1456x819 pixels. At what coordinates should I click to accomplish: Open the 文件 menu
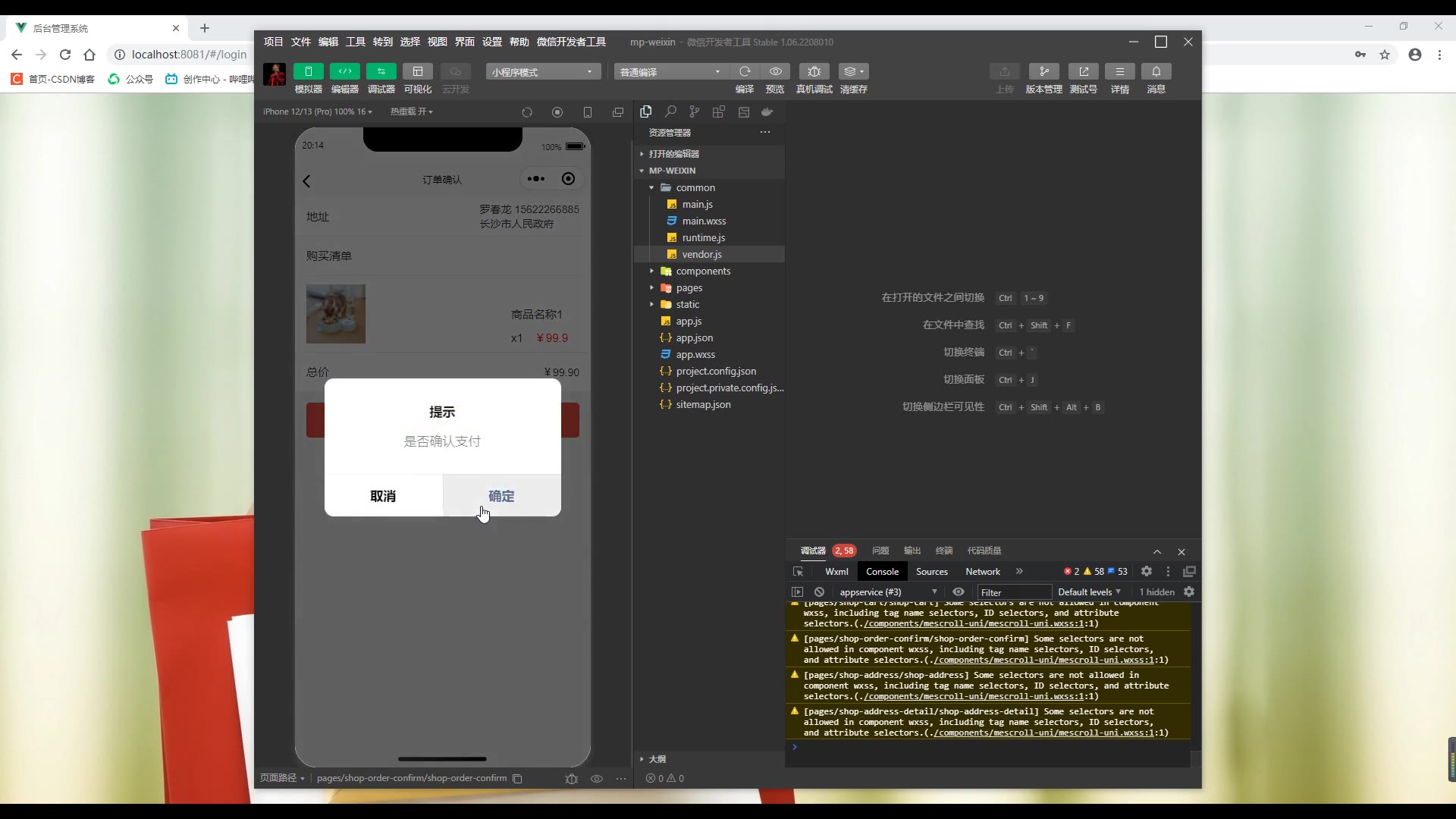[x=301, y=42]
